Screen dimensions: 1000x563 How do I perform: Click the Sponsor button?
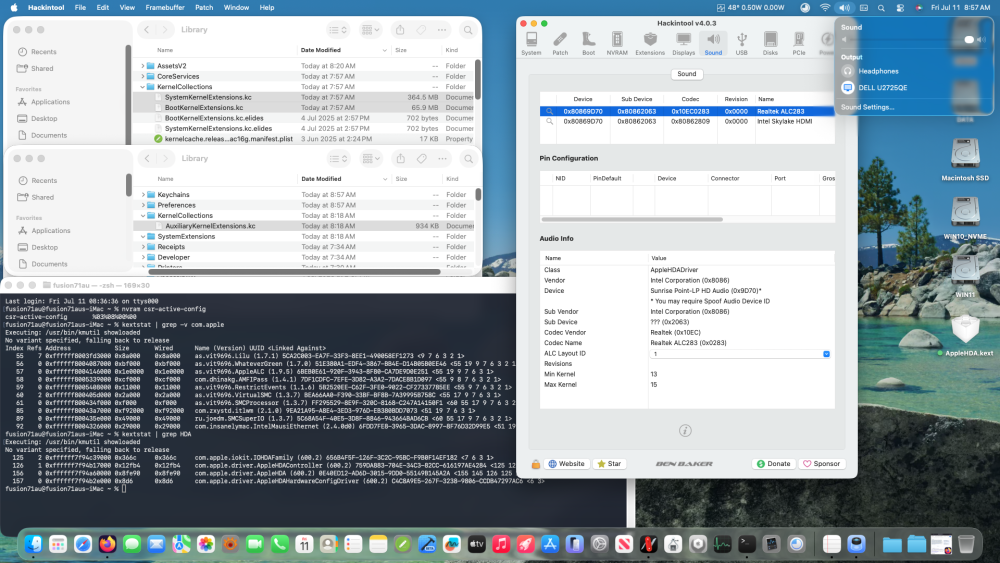tap(821, 464)
